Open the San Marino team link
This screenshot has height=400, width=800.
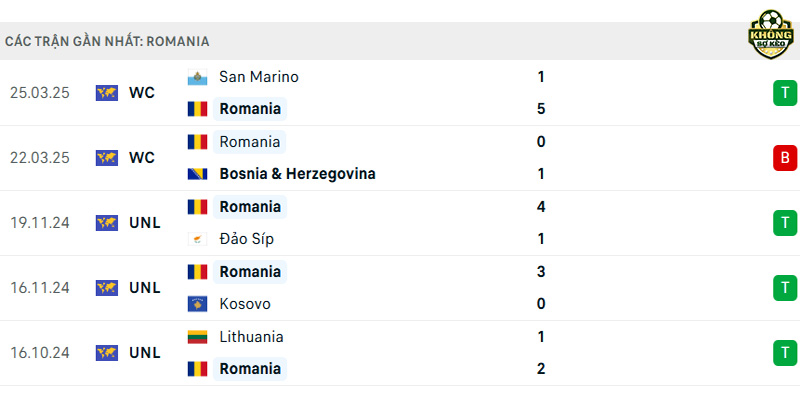pyautogui.click(x=259, y=77)
